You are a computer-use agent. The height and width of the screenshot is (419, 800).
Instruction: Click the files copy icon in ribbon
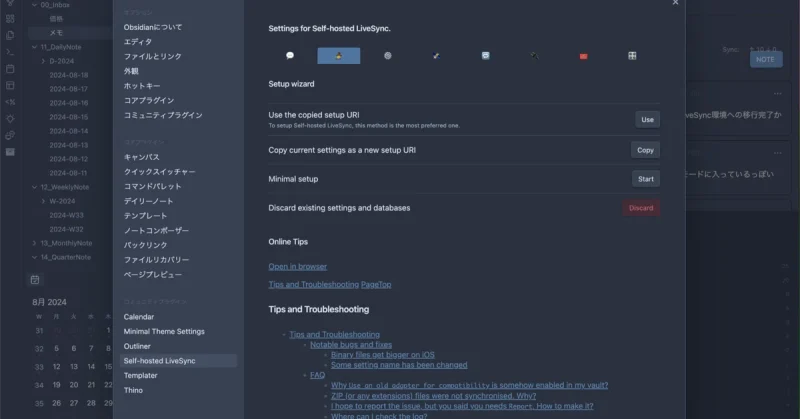click(x=10, y=35)
